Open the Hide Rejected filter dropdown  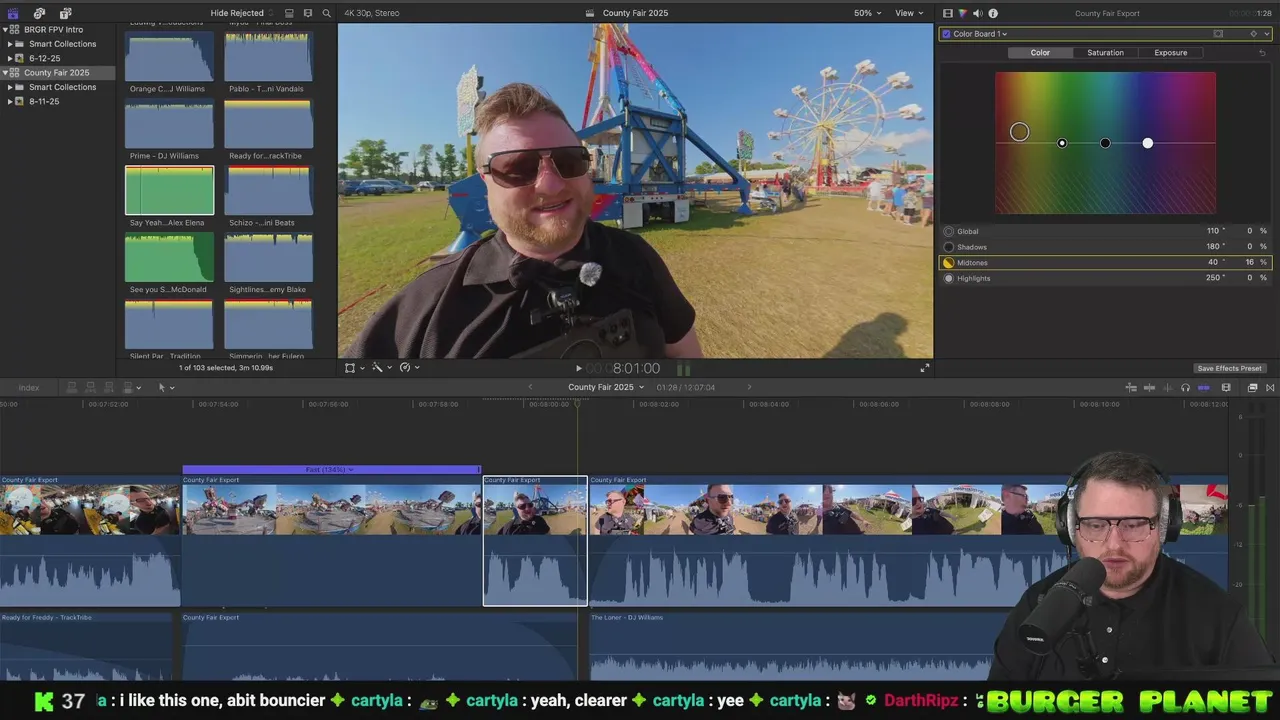click(x=240, y=13)
